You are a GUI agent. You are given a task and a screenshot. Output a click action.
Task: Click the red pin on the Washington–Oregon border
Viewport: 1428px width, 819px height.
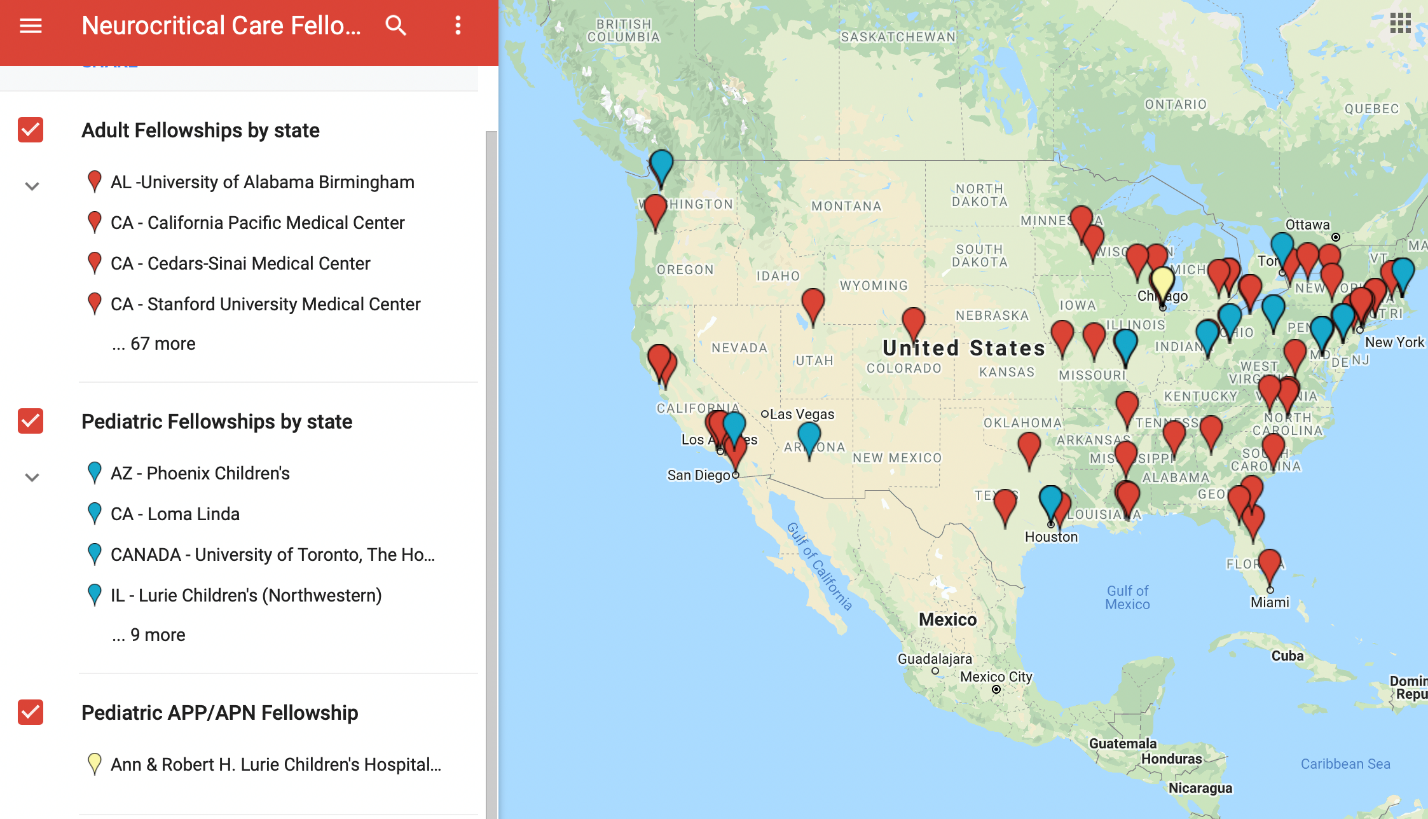click(655, 214)
